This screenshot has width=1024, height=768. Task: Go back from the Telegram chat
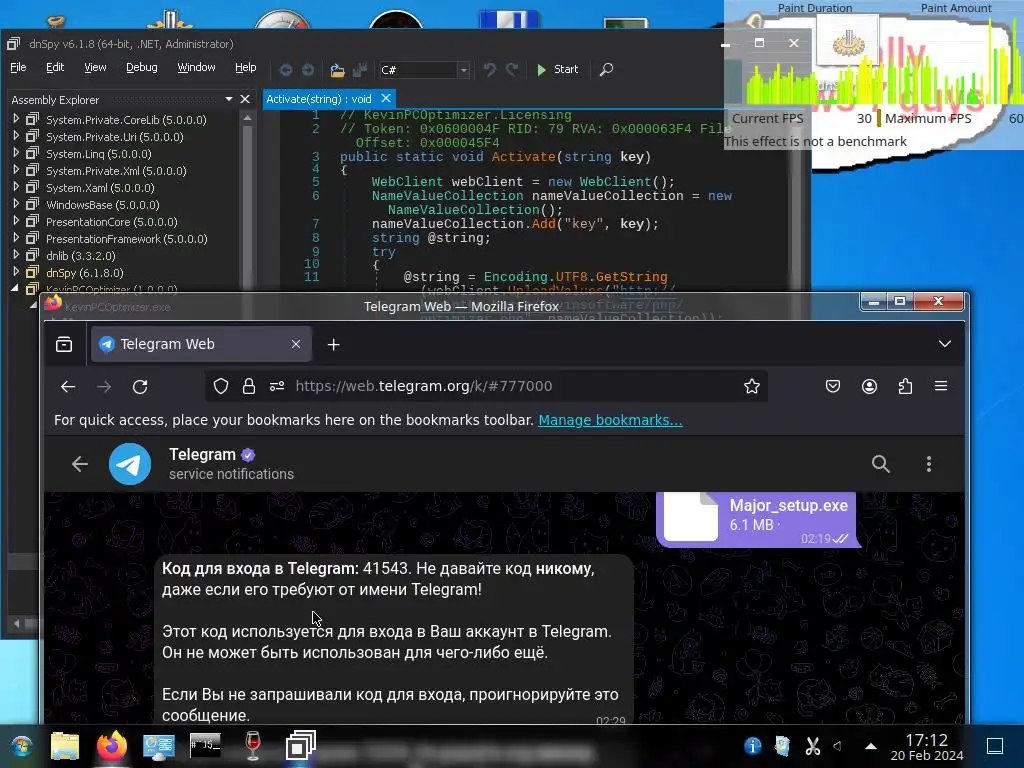click(x=80, y=464)
